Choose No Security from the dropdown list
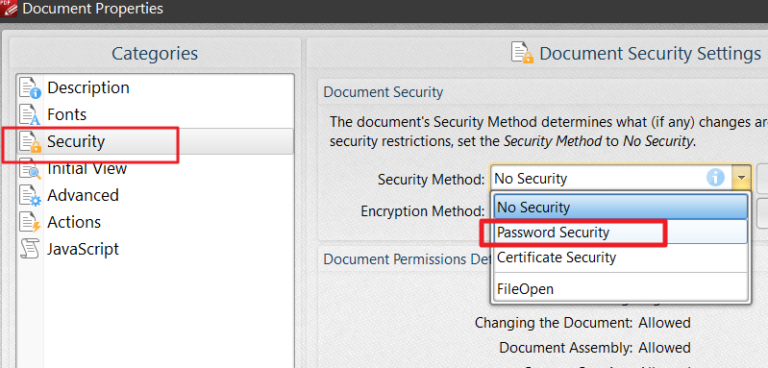Image resolution: width=768 pixels, height=368 pixels. point(621,207)
